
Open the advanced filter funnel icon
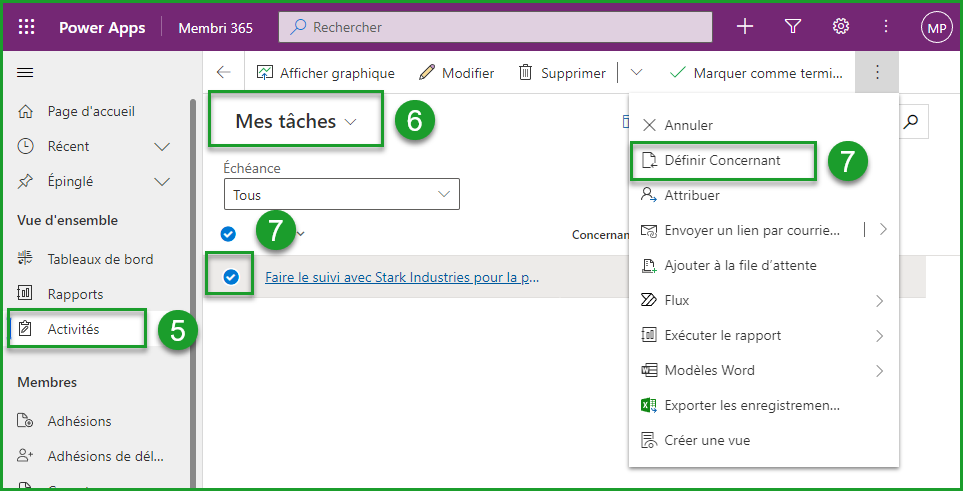pos(793,27)
